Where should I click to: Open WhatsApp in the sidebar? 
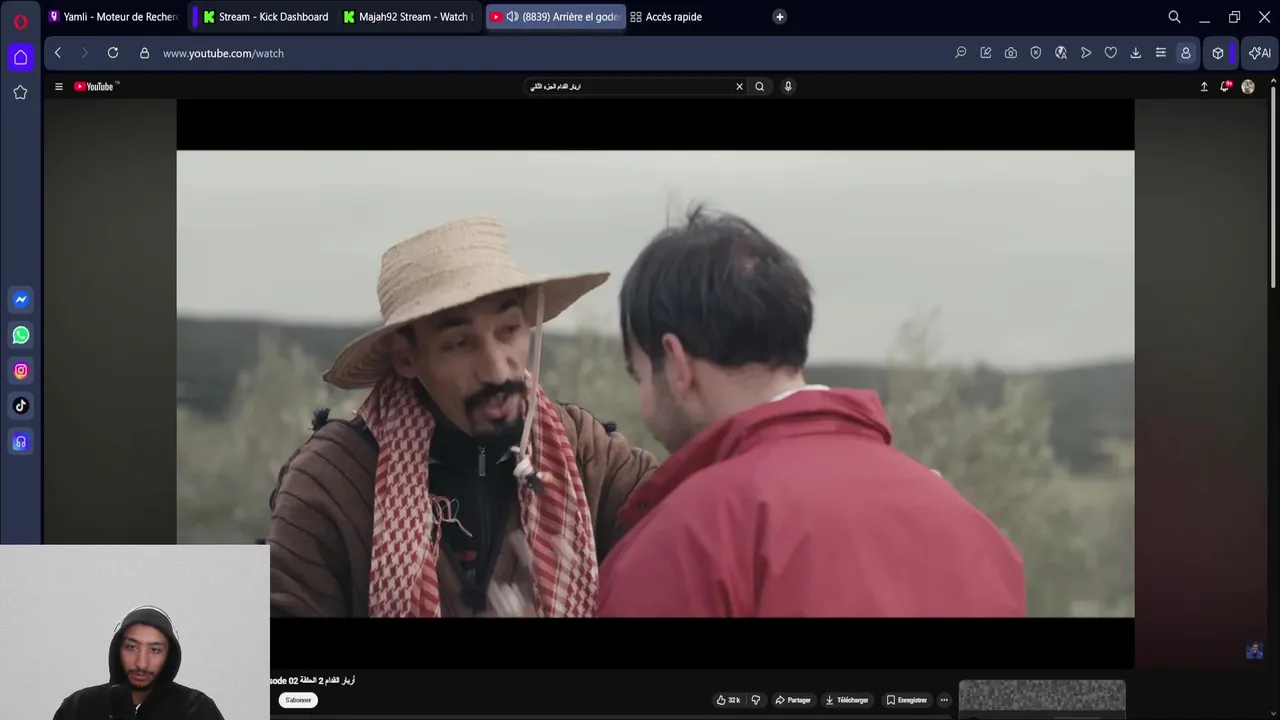point(21,335)
